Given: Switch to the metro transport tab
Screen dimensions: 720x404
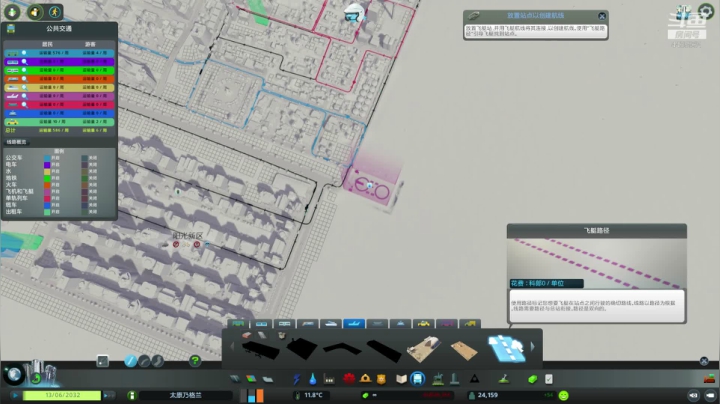Looking at the screenshot, I should pos(284,324).
